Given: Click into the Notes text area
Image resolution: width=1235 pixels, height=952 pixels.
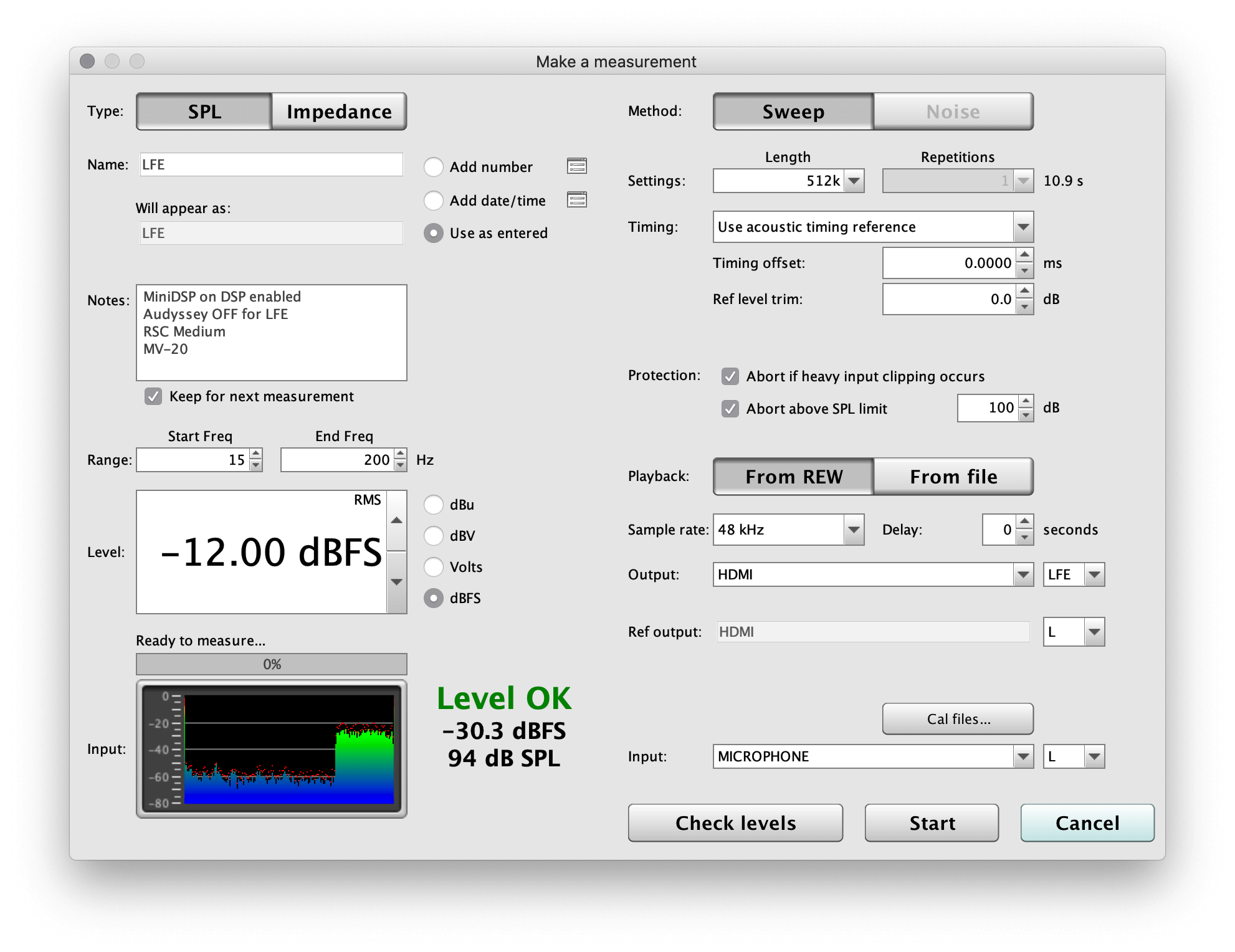Looking at the screenshot, I should pos(272,333).
